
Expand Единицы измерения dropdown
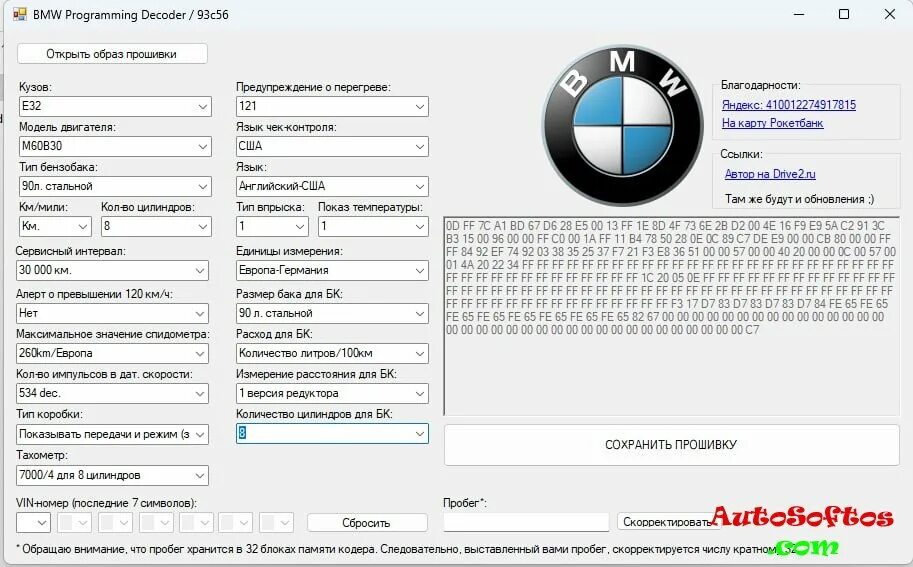(x=332, y=270)
